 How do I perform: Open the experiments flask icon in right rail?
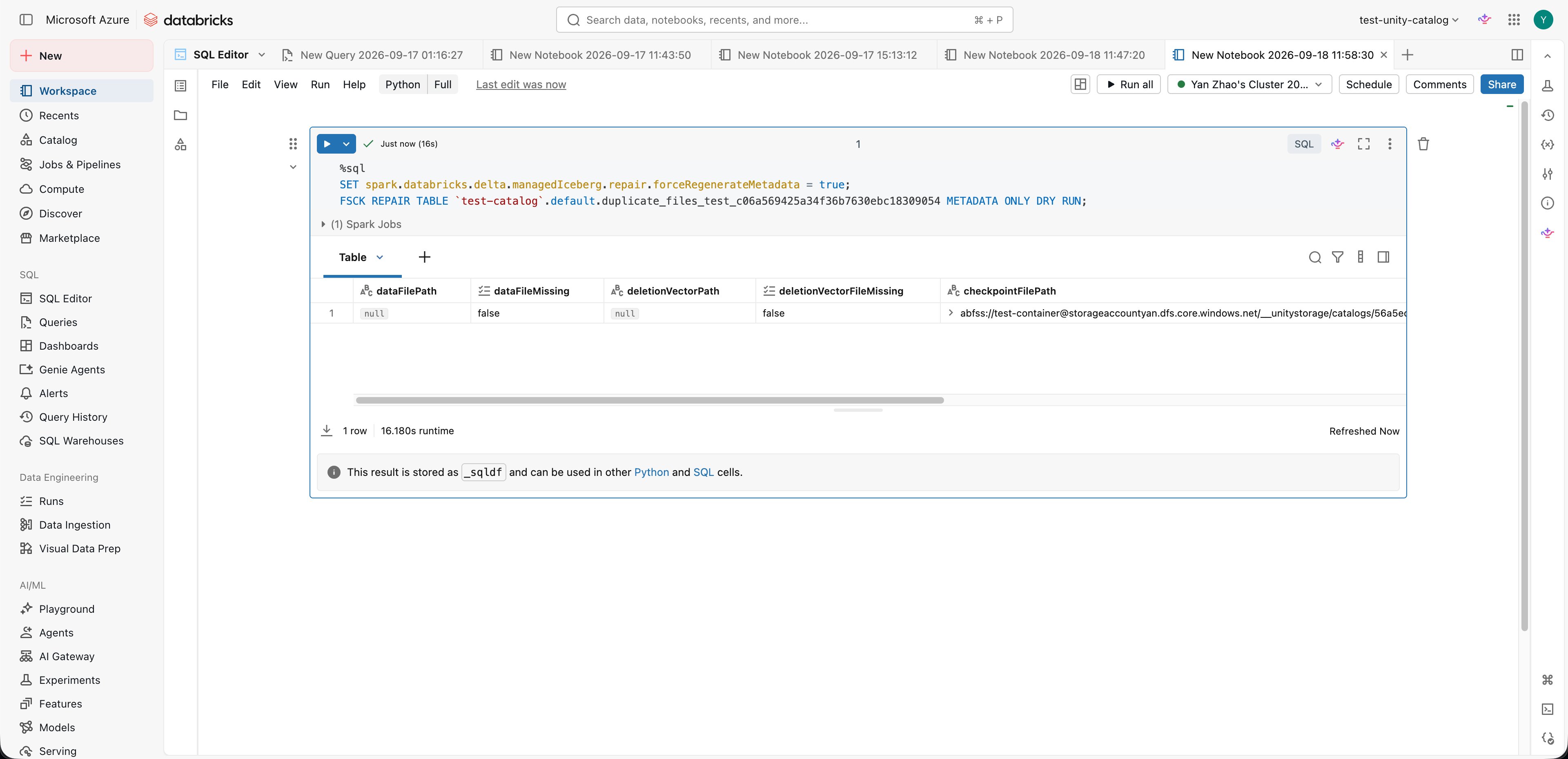(1547, 85)
